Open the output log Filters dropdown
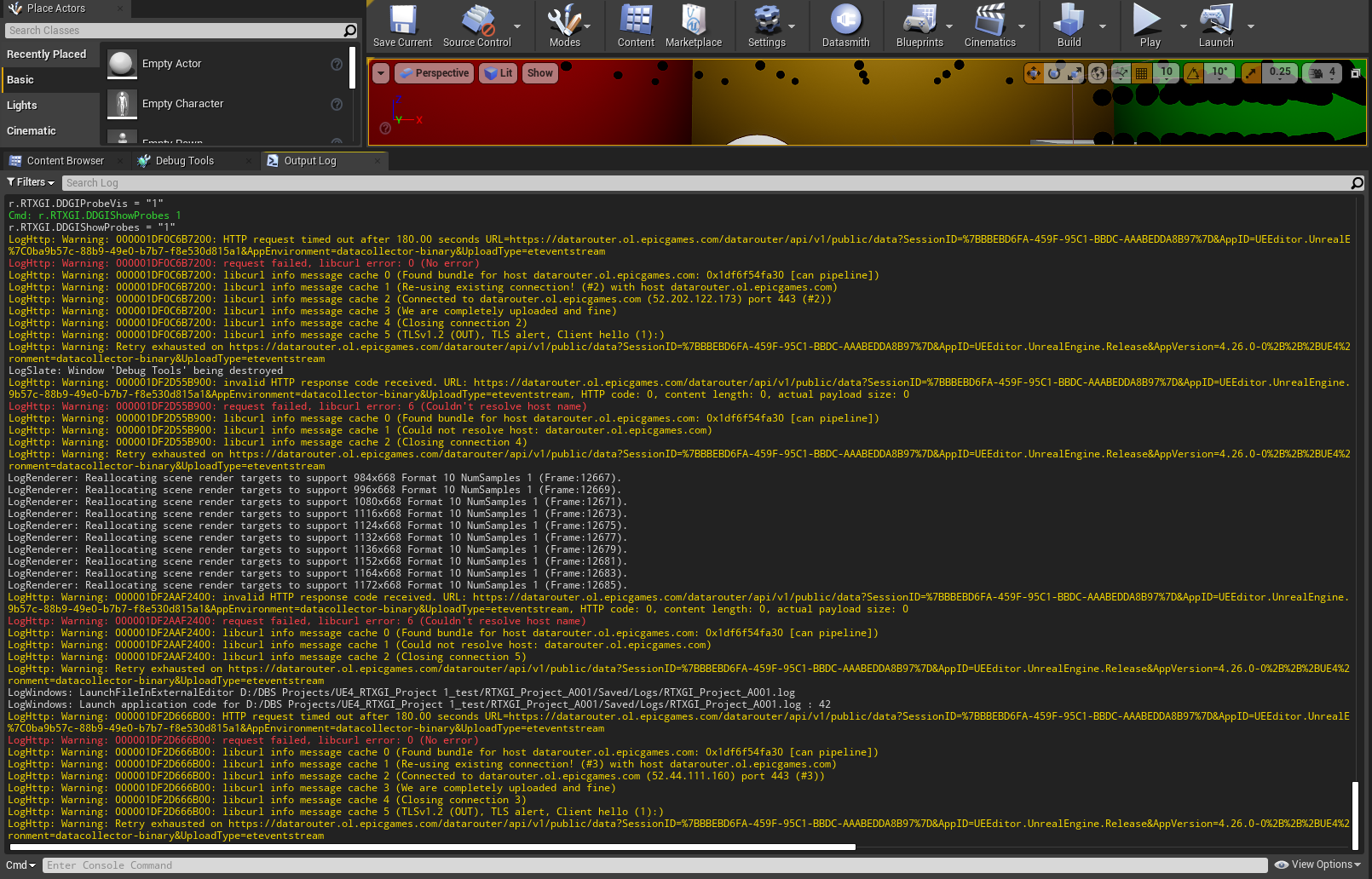 tap(30, 182)
